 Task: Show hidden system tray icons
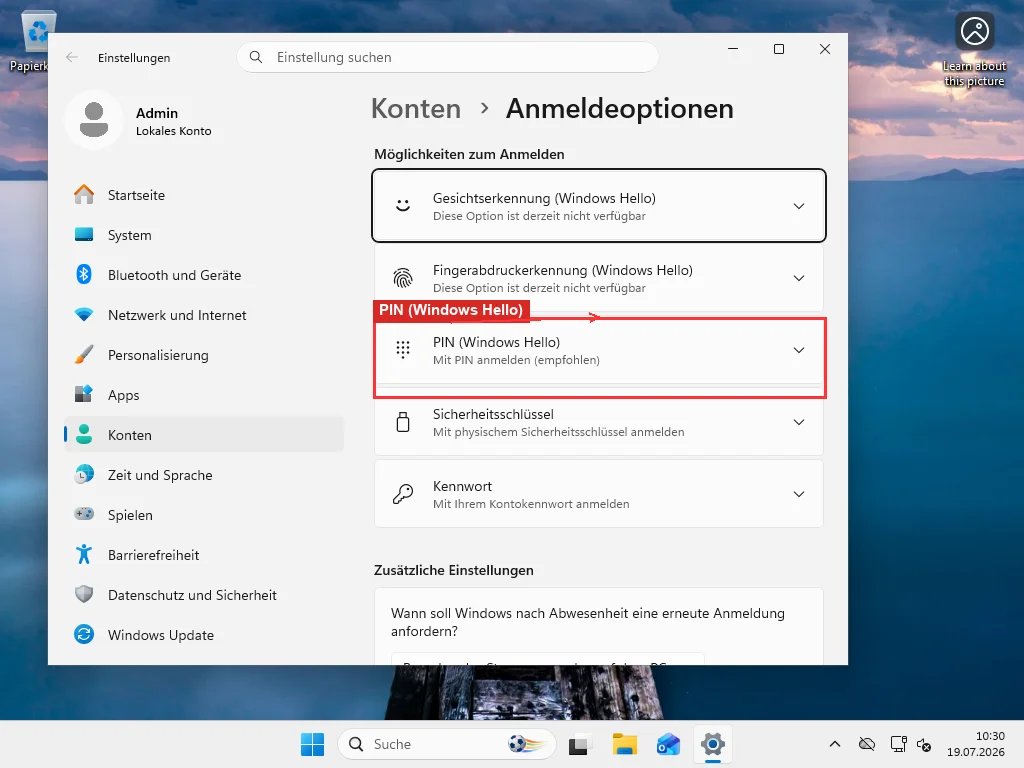coord(835,744)
